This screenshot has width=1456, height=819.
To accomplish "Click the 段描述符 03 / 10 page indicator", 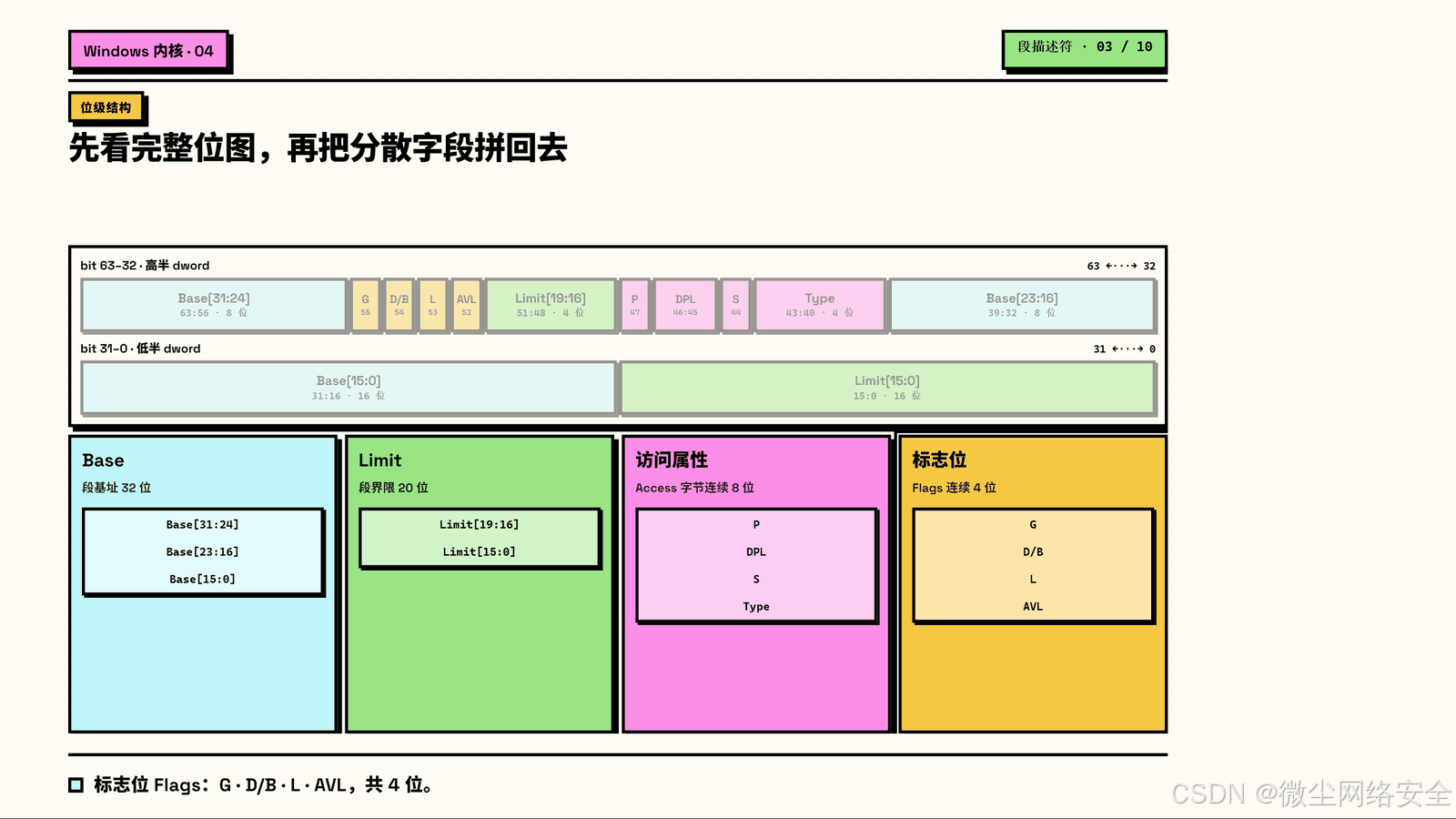I will click(1084, 48).
